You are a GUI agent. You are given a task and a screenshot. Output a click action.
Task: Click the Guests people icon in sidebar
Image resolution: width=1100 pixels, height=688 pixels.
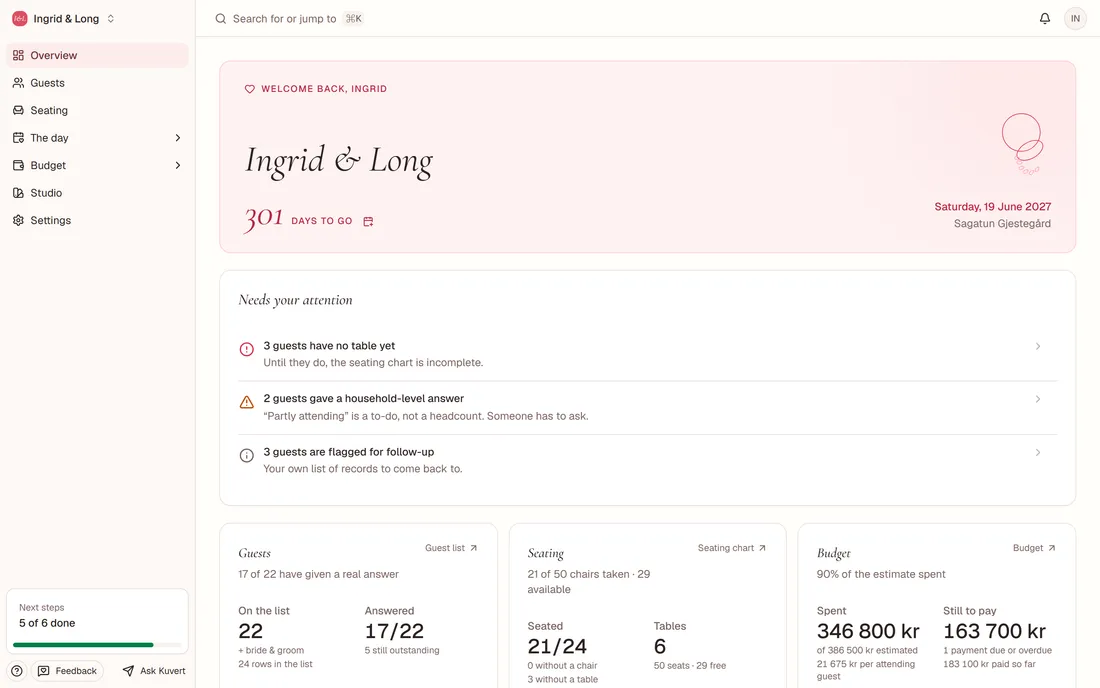[18, 83]
